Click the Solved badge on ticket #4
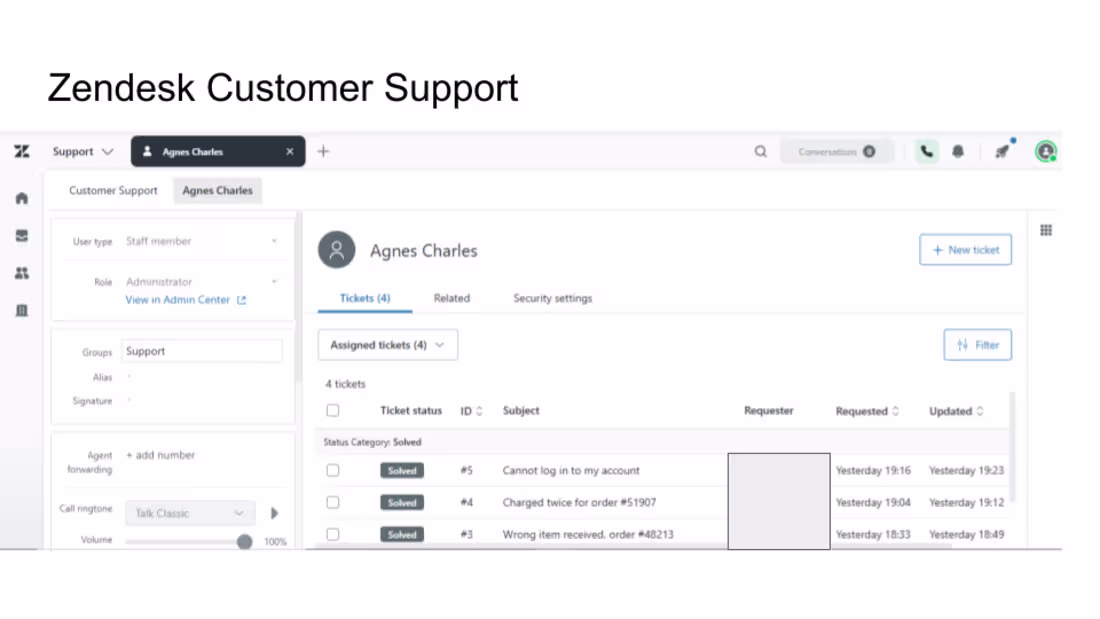Viewport: 1100px width, 619px height. coord(402,502)
